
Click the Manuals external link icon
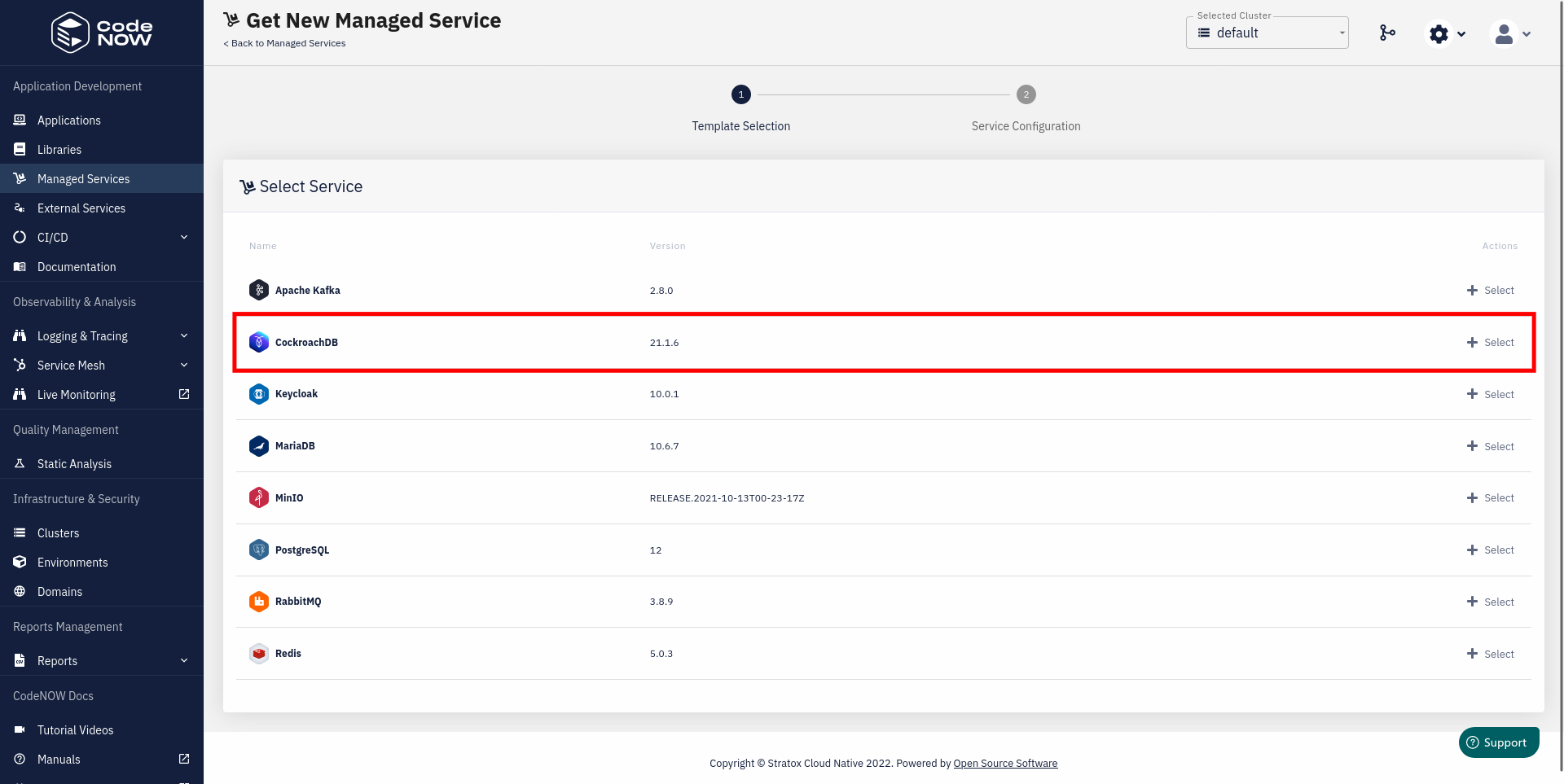click(184, 759)
